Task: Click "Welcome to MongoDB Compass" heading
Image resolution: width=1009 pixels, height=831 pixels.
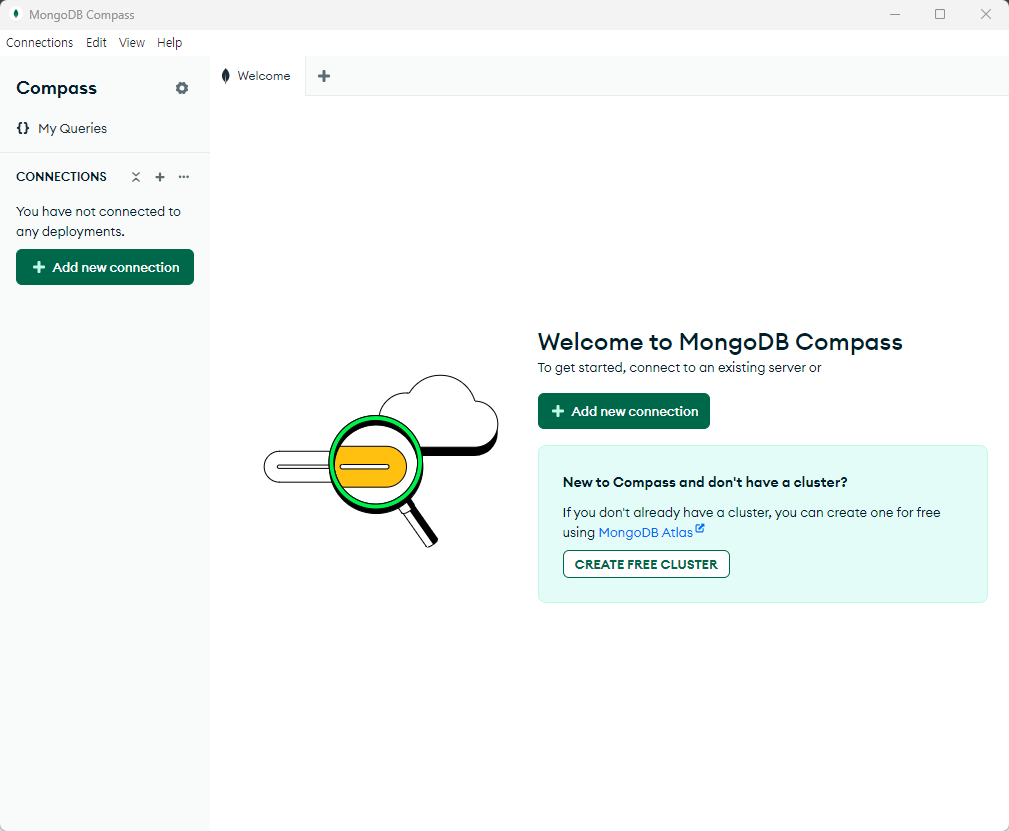Action: (x=720, y=342)
